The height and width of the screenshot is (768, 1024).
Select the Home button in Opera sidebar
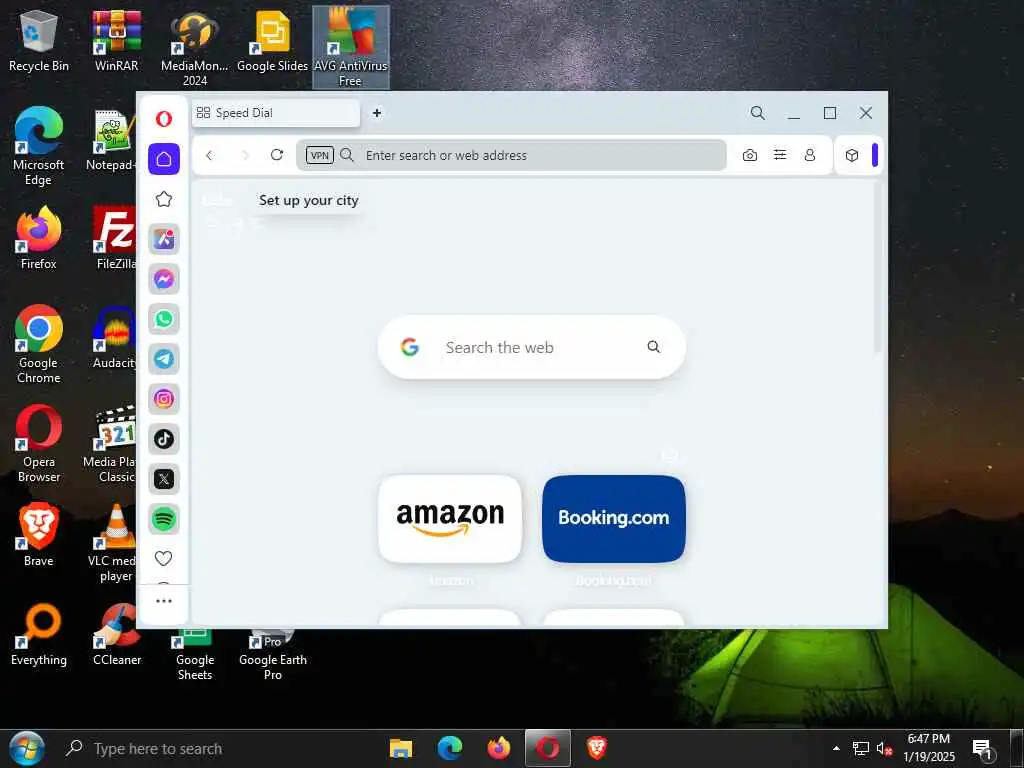(164, 159)
